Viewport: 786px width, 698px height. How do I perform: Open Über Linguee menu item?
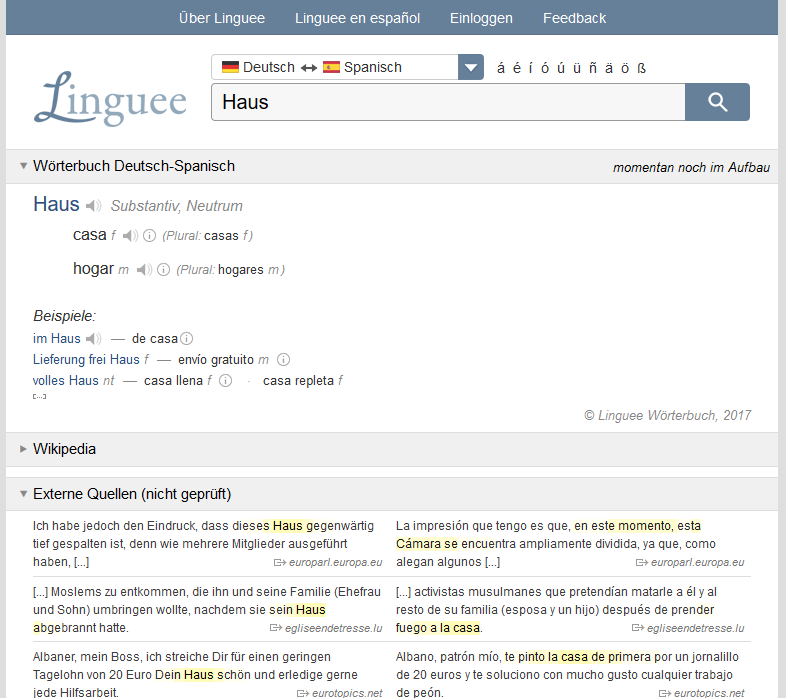(x=222, y=18)
